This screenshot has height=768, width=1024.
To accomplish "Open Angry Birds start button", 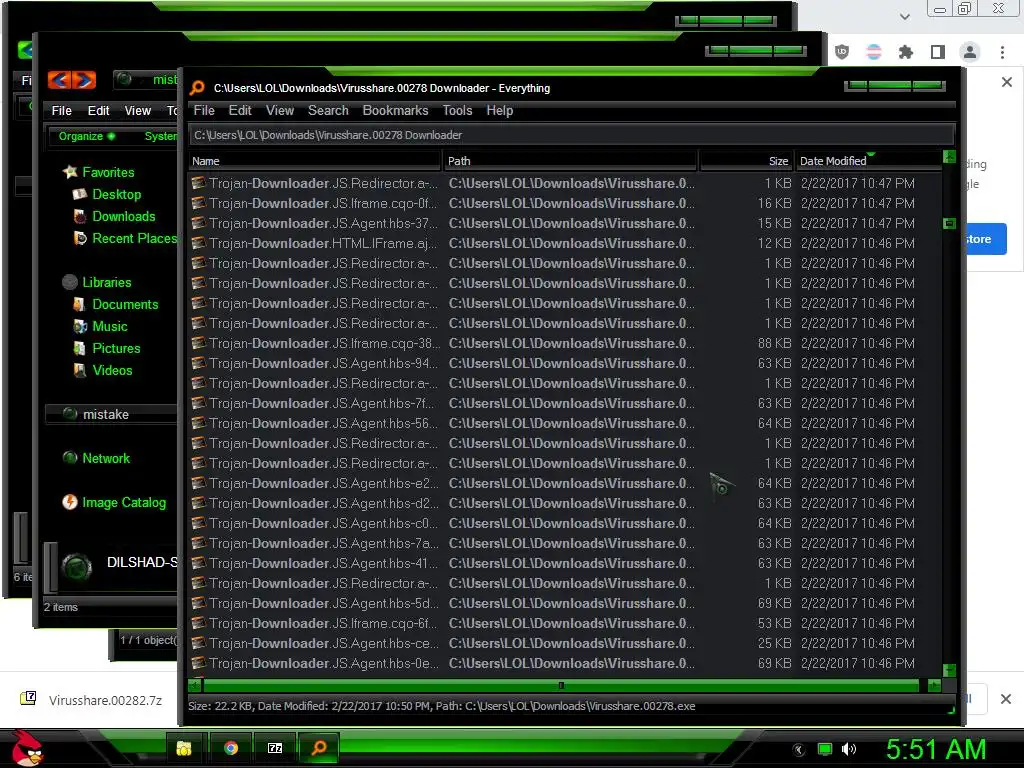I will point(27,748).
